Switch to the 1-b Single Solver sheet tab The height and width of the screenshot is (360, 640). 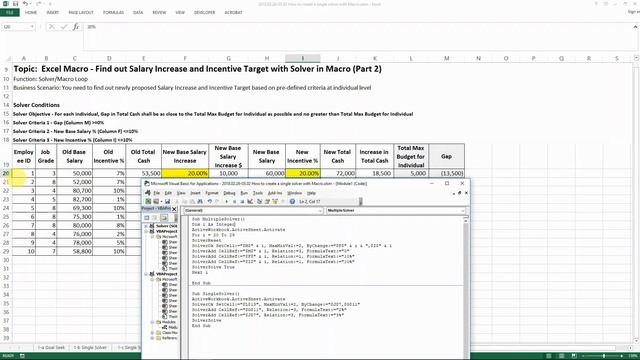pos(90,348)
